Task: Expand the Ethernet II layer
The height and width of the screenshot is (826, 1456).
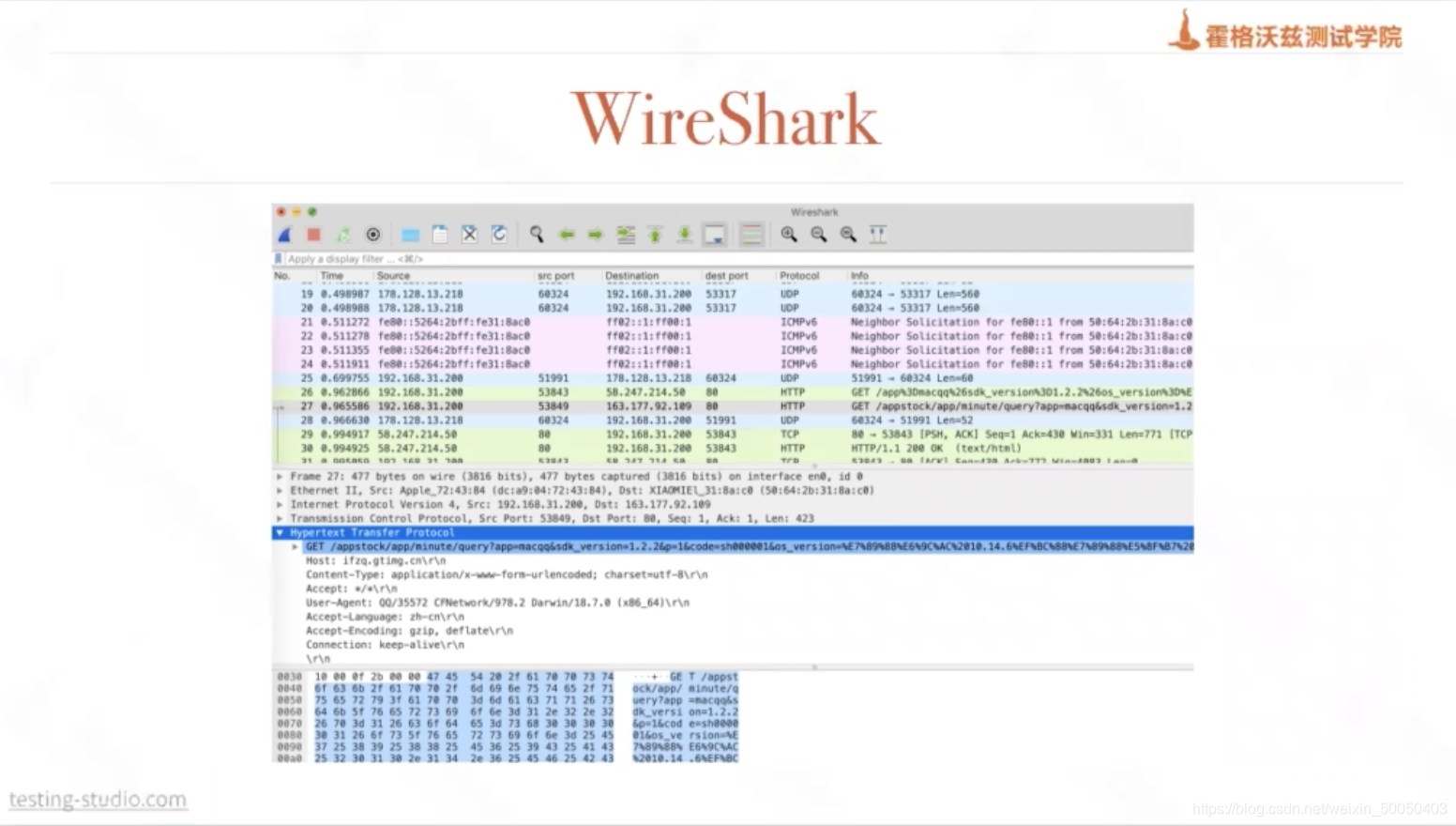Action: pyautogui.click(x=280, y=491)
